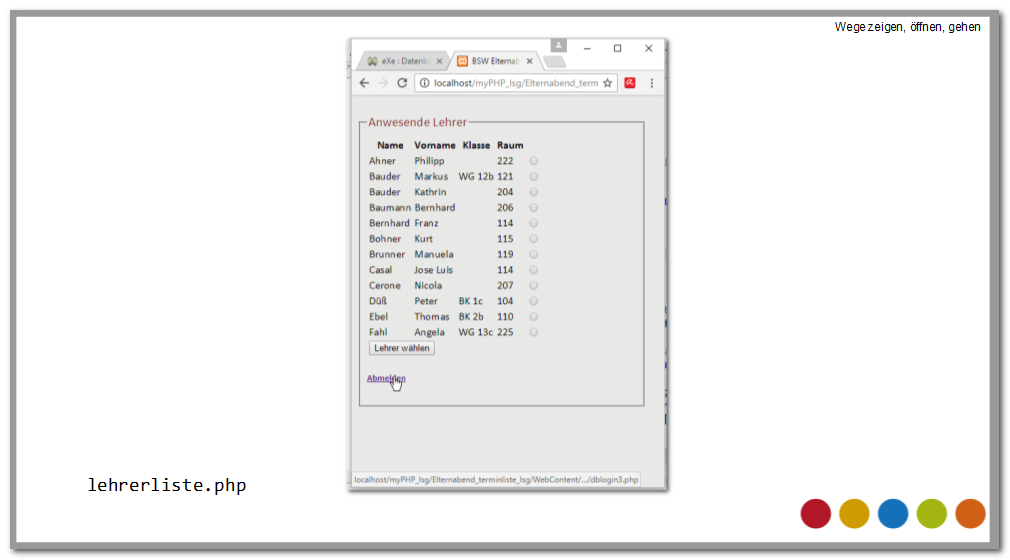Pick the radio button for Fahl Angela
Viewport: 1010px width, 560px height.
tap(534, 332)
